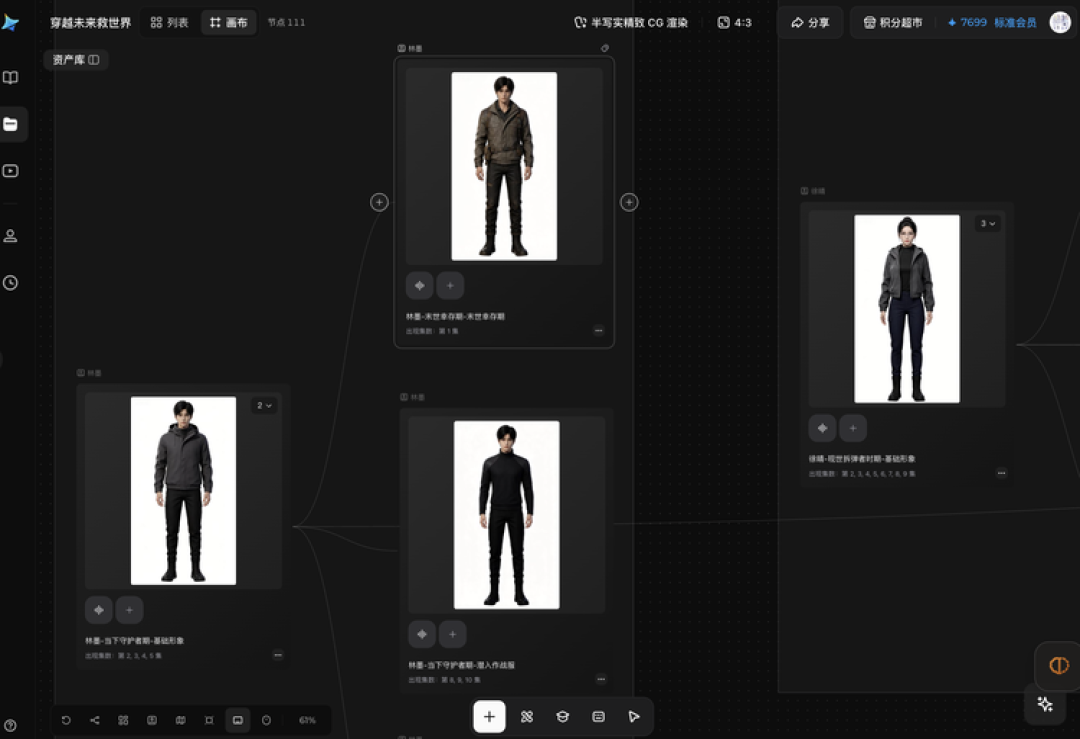The height and width of the screenshot is (739, 1080).
Task: Open more options on 末世幸存期 card
Action: point(599,331)
